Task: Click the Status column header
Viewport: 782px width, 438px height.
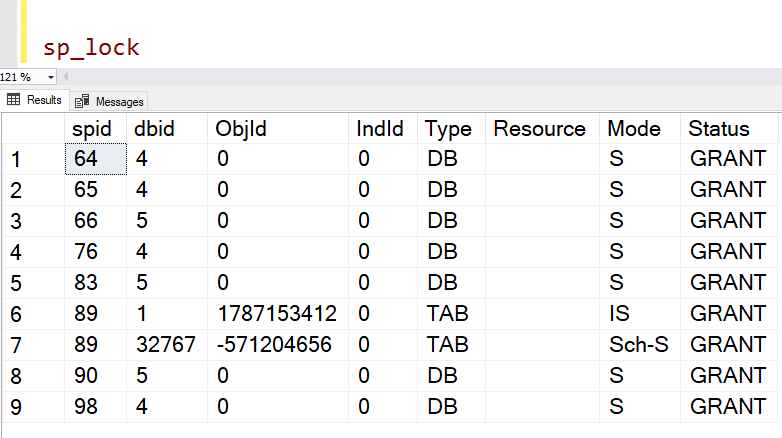Action: coord(719,128)
